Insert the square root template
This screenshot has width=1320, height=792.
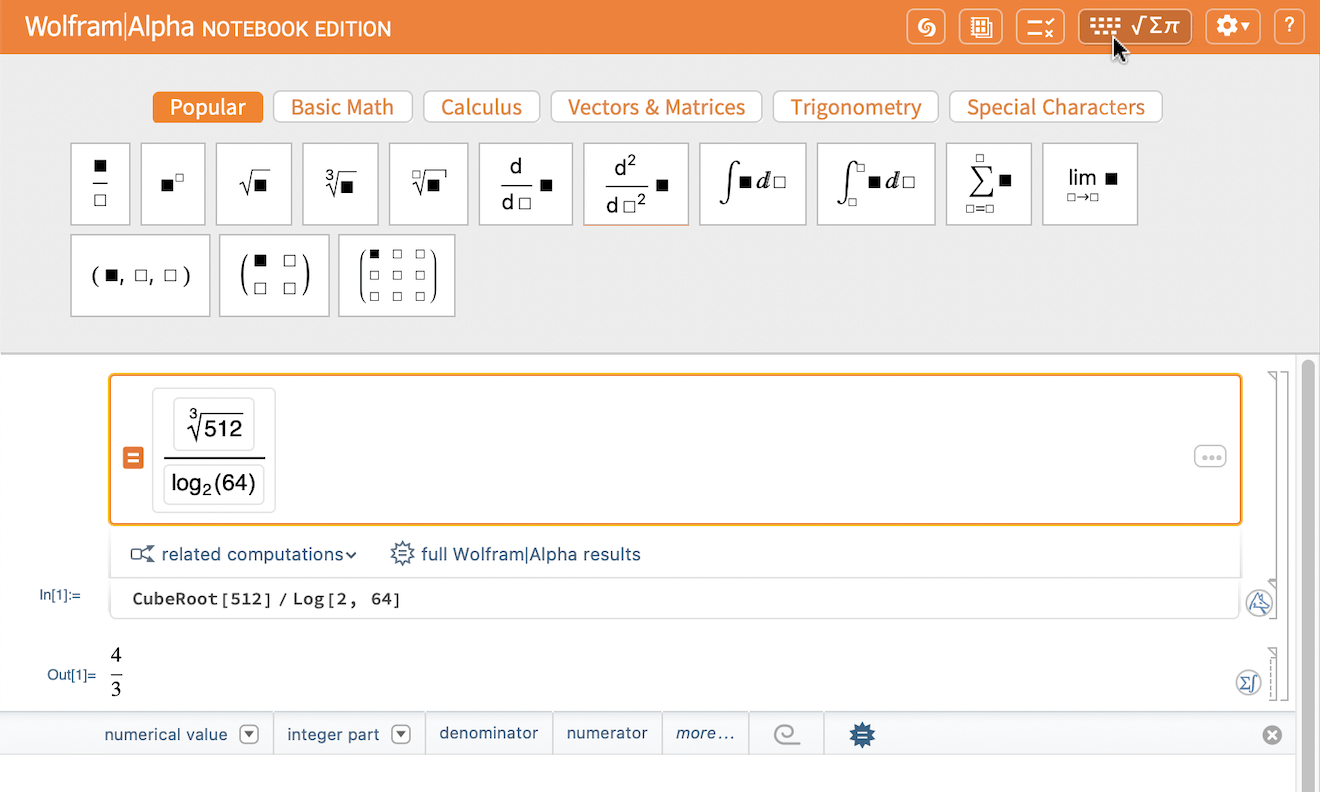(254, 184)
